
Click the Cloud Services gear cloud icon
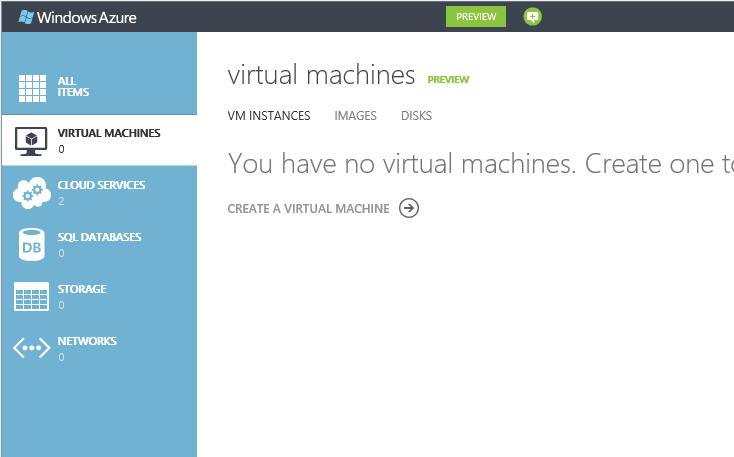pos(32,192)
